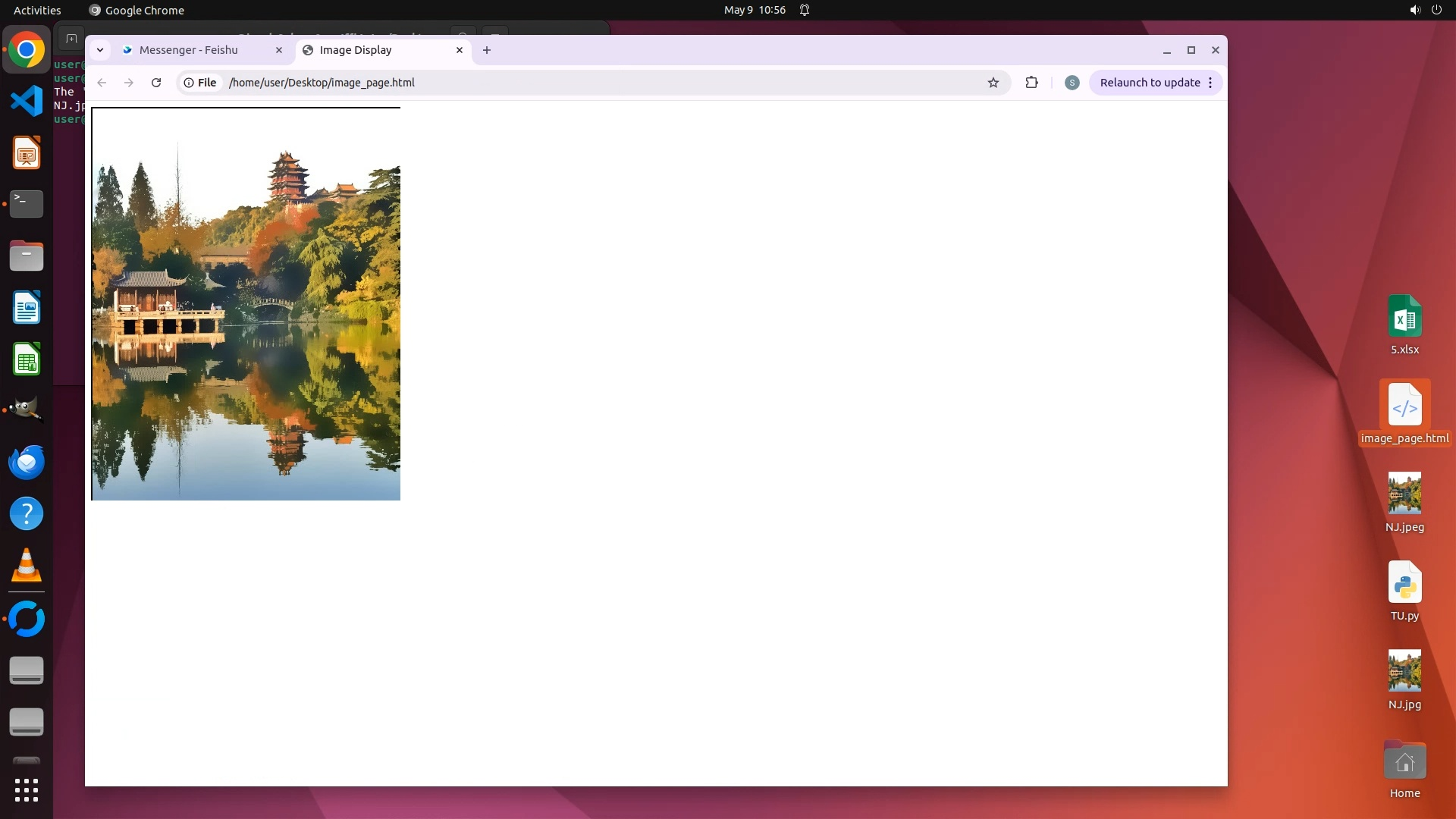Click the Relaunch to update button
Screen dimensions: 1456x819
1150,83
